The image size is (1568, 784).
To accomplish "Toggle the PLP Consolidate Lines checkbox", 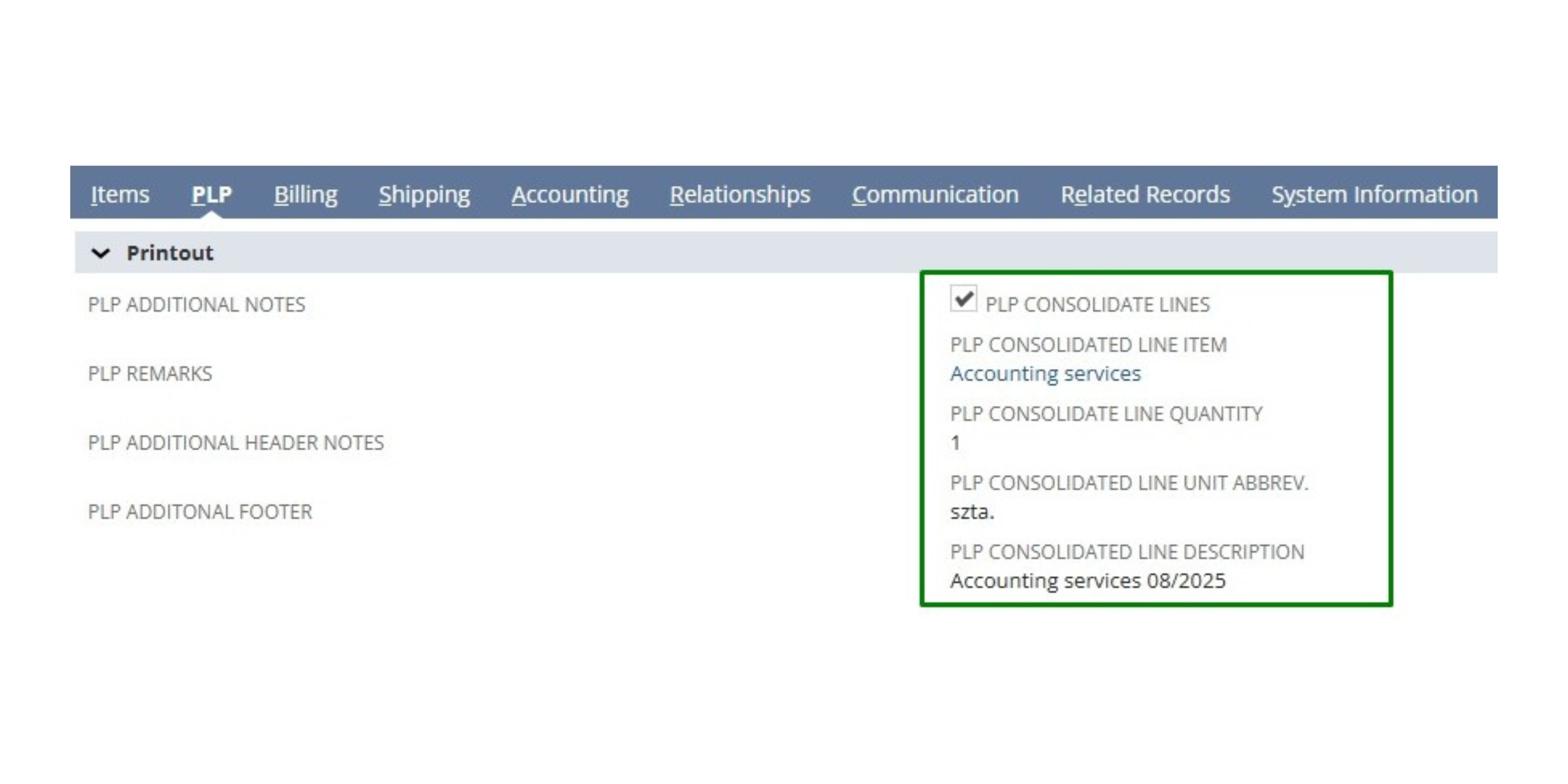I will [x=963, y=299].
